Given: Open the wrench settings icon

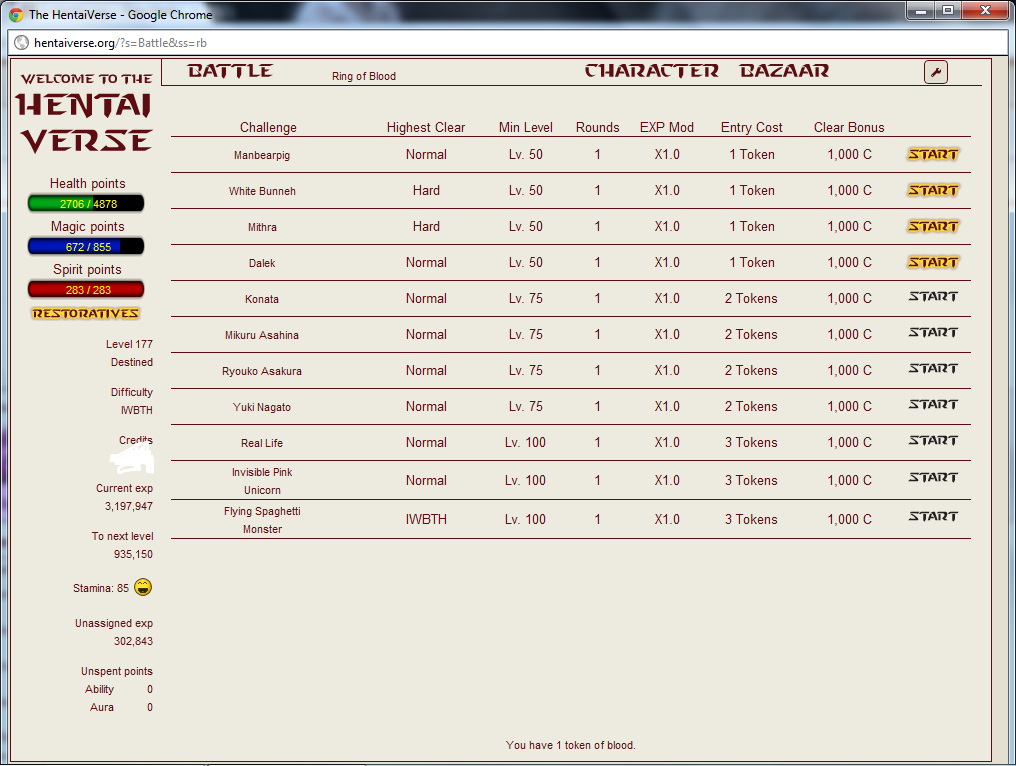Looking at the screenshot, I should point(936,72).
